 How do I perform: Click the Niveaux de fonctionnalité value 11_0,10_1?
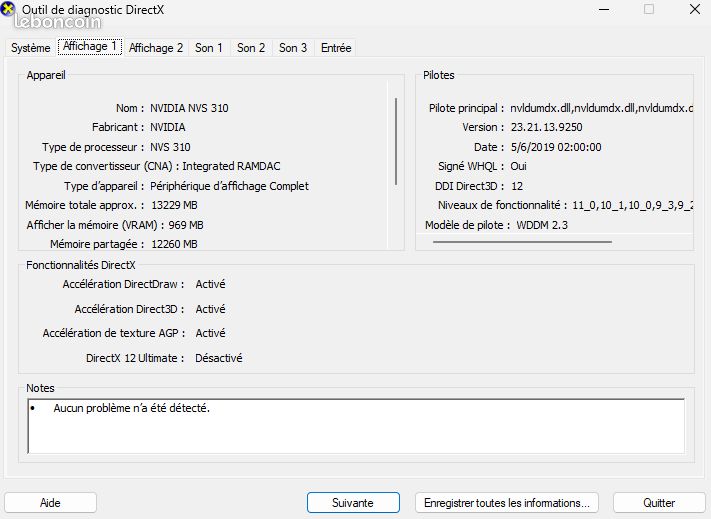point(633,205)
